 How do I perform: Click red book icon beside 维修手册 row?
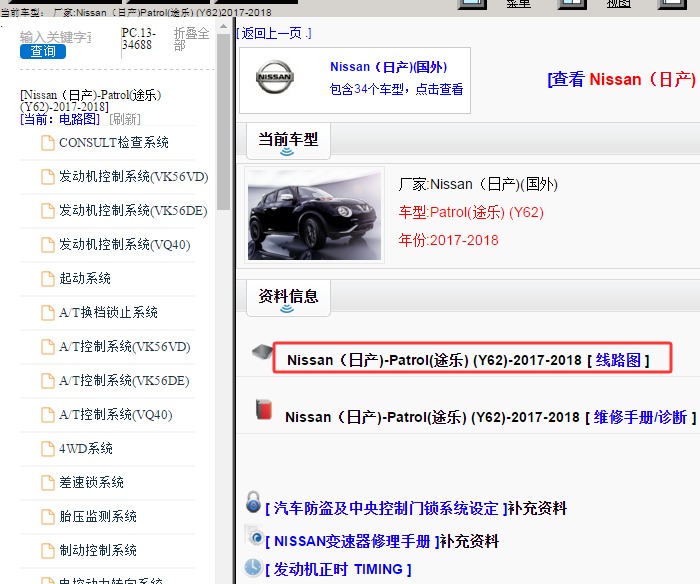263,409
